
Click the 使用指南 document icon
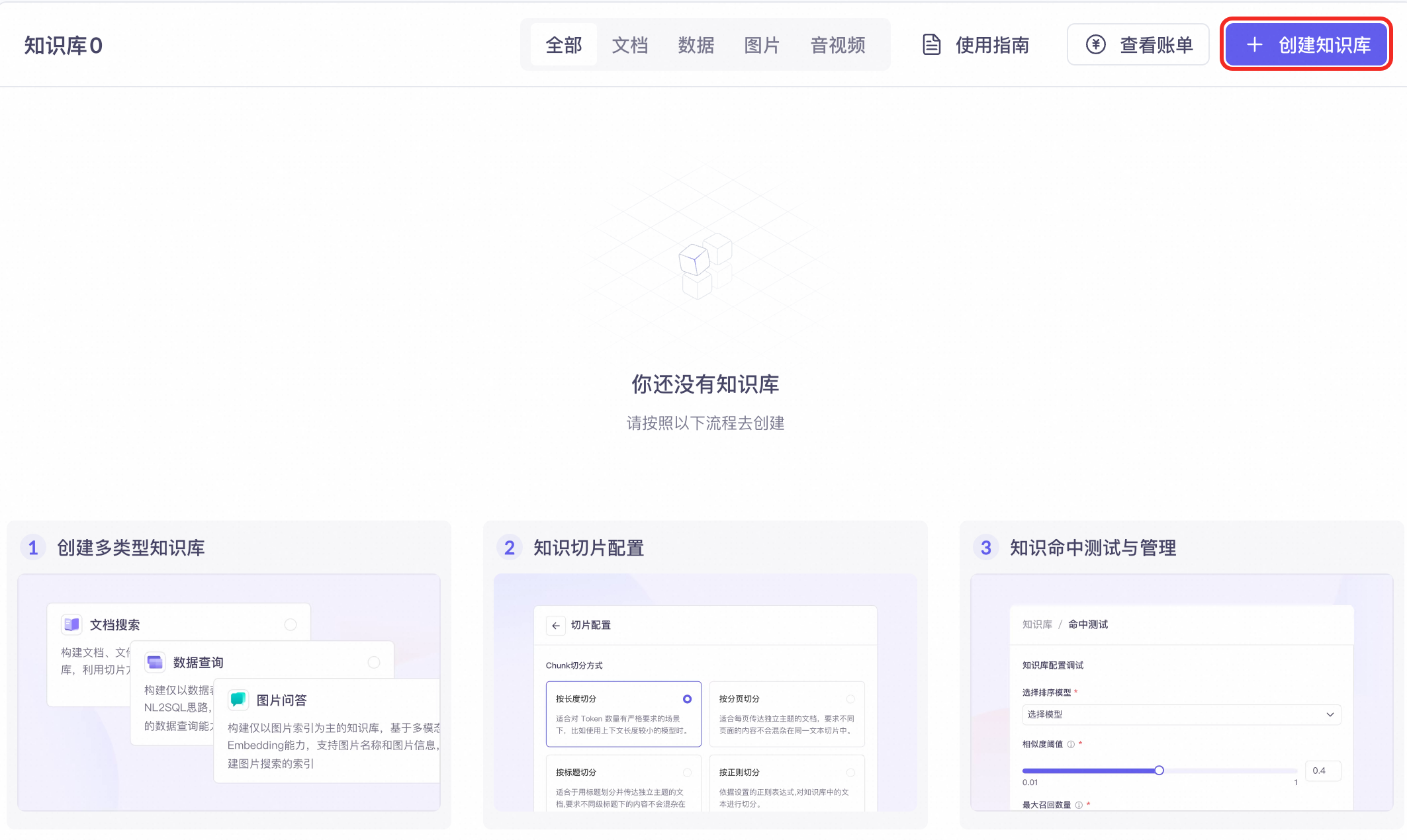931,45
